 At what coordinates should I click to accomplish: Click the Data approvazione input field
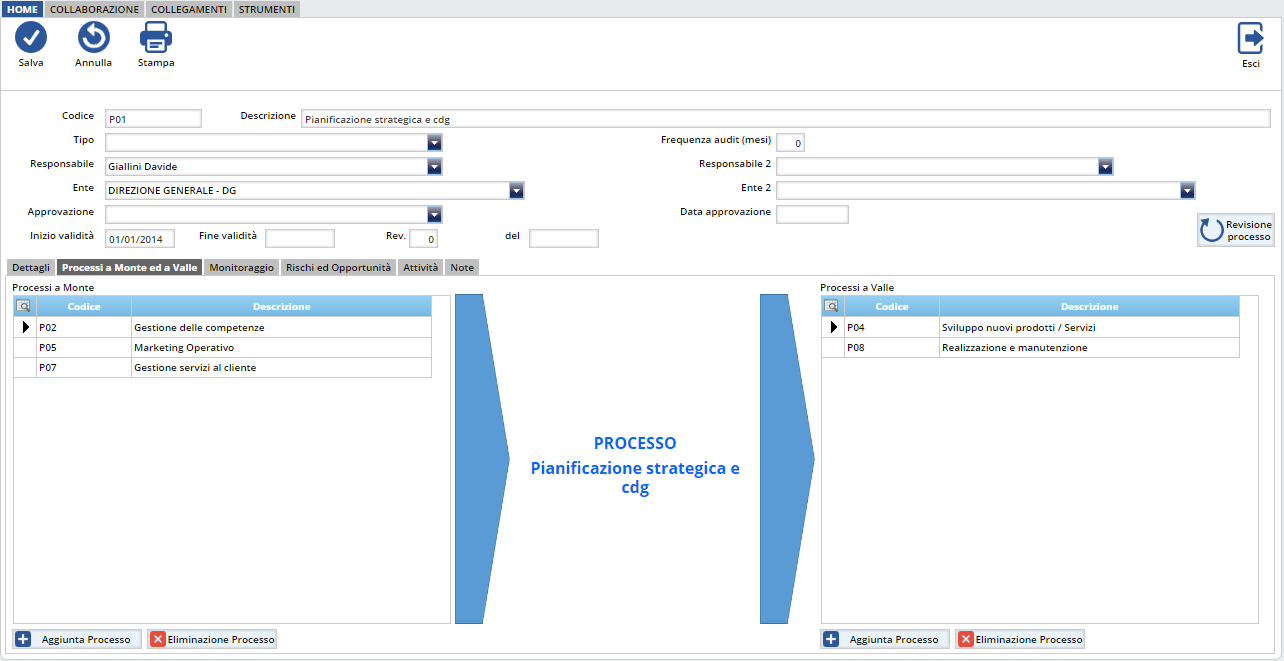pyautogui.click(x=812, y=214)
